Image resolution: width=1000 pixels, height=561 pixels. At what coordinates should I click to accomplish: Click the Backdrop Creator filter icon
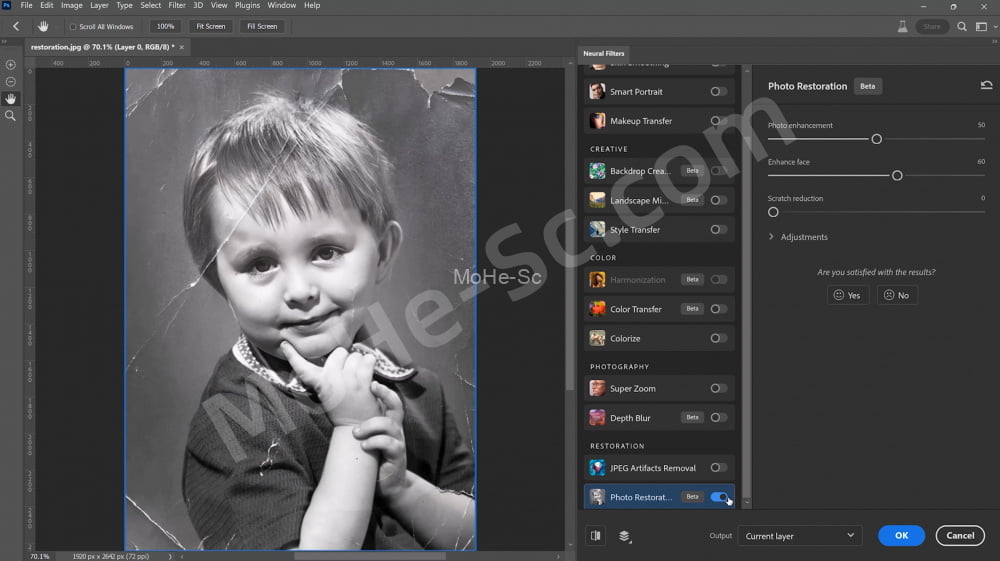(x=597, y=171)
